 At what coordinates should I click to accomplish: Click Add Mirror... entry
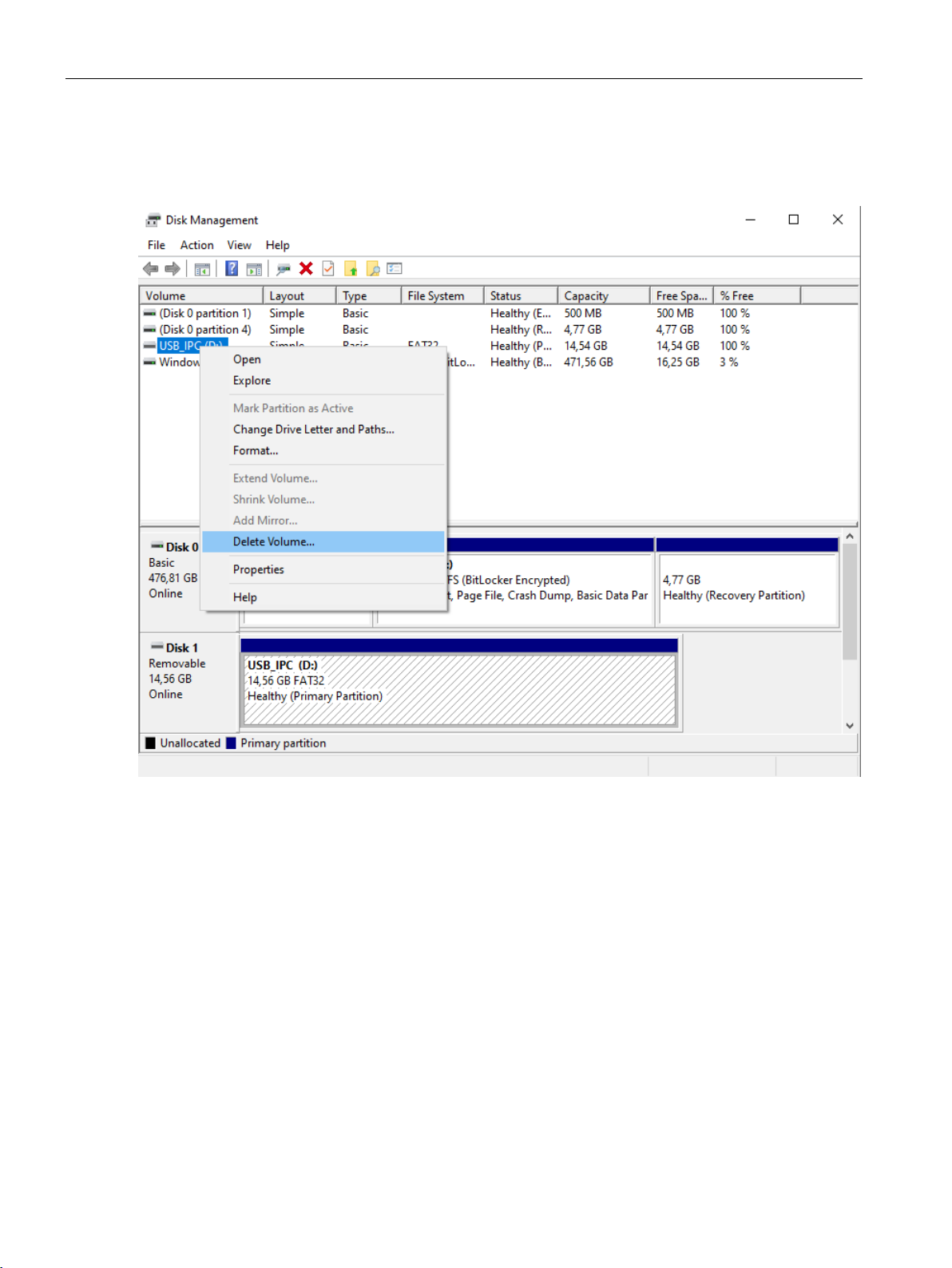tap(323, 521)
